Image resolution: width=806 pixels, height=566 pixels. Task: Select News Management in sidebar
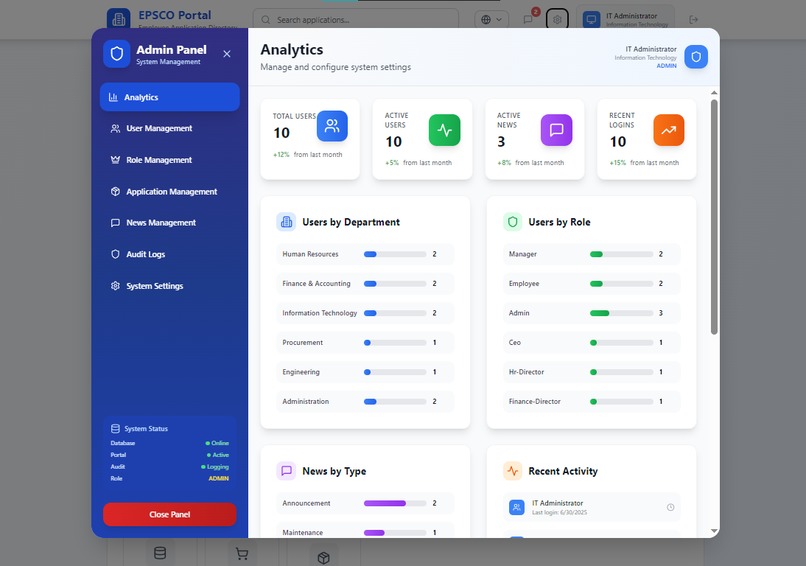pos(170,223)
